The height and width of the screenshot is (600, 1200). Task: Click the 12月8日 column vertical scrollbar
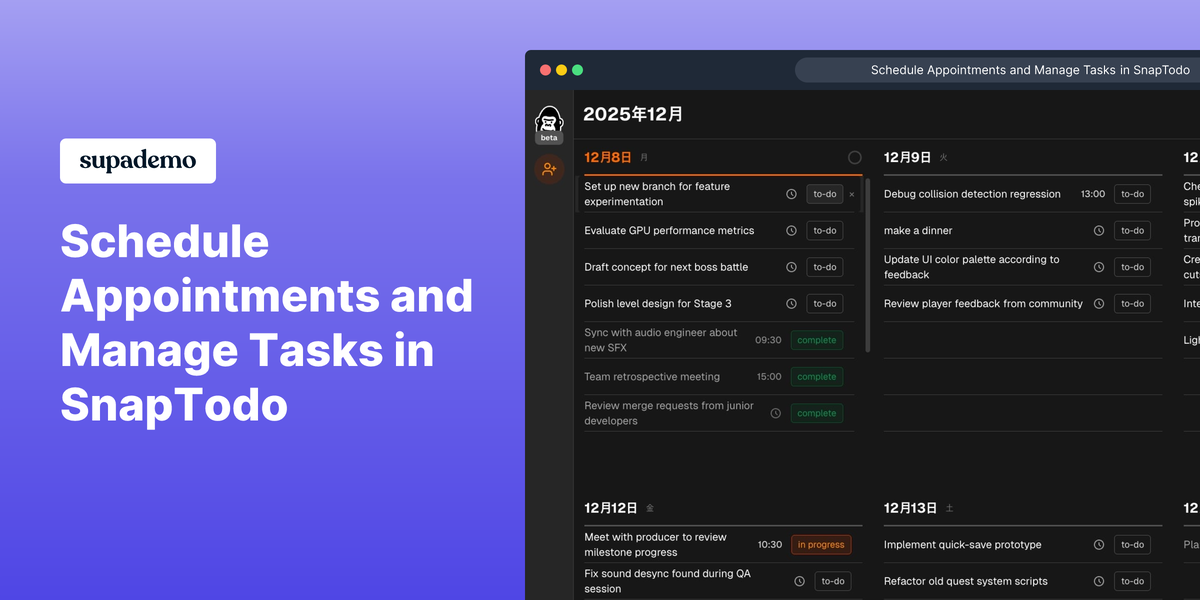point(867,265)
